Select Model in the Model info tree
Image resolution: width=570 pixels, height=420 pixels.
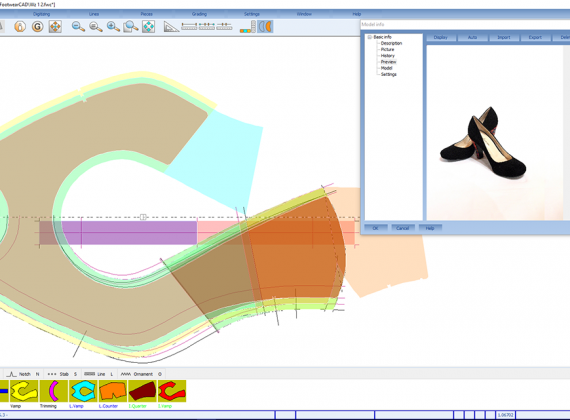tap(386, 68)
